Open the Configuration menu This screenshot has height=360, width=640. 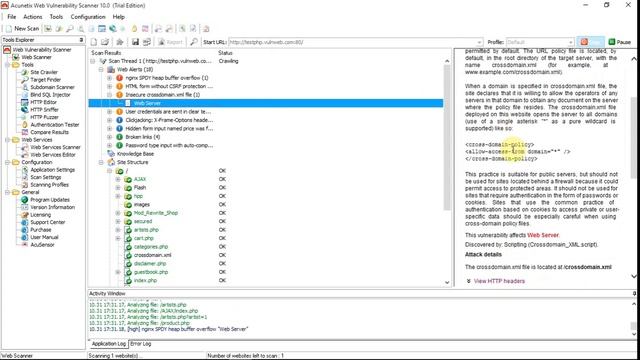(x=88, y=17)
